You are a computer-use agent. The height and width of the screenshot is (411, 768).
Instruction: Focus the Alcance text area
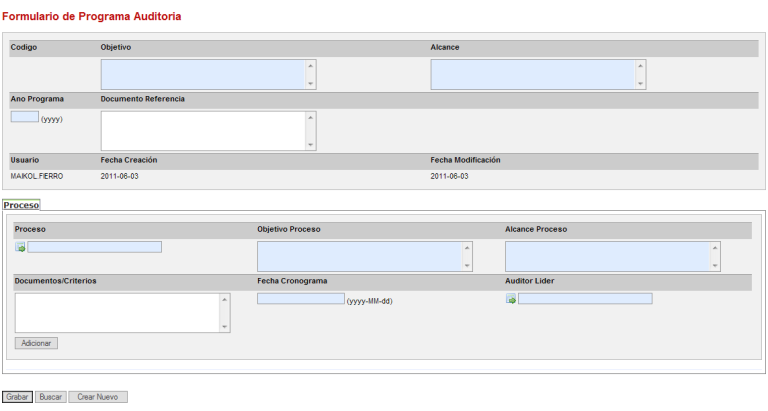532,75
